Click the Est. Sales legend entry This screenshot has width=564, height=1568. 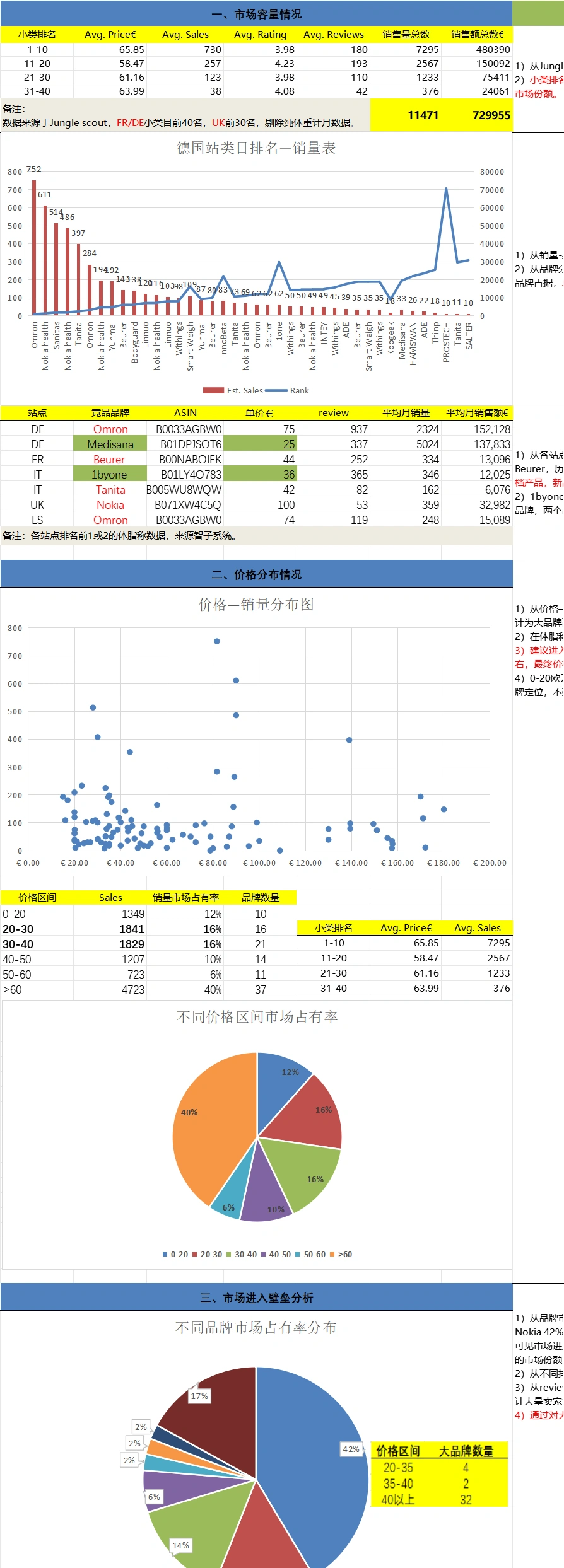233,390
